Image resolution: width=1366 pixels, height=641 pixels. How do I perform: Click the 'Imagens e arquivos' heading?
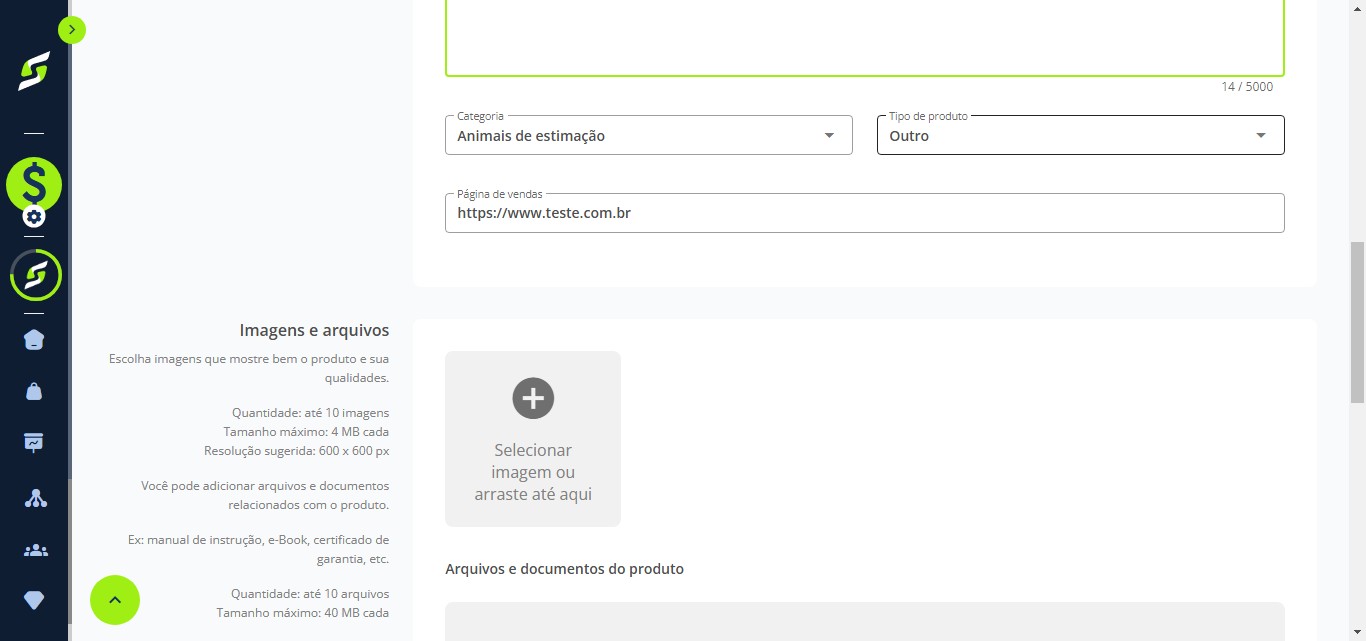click(x=314, y=330)
